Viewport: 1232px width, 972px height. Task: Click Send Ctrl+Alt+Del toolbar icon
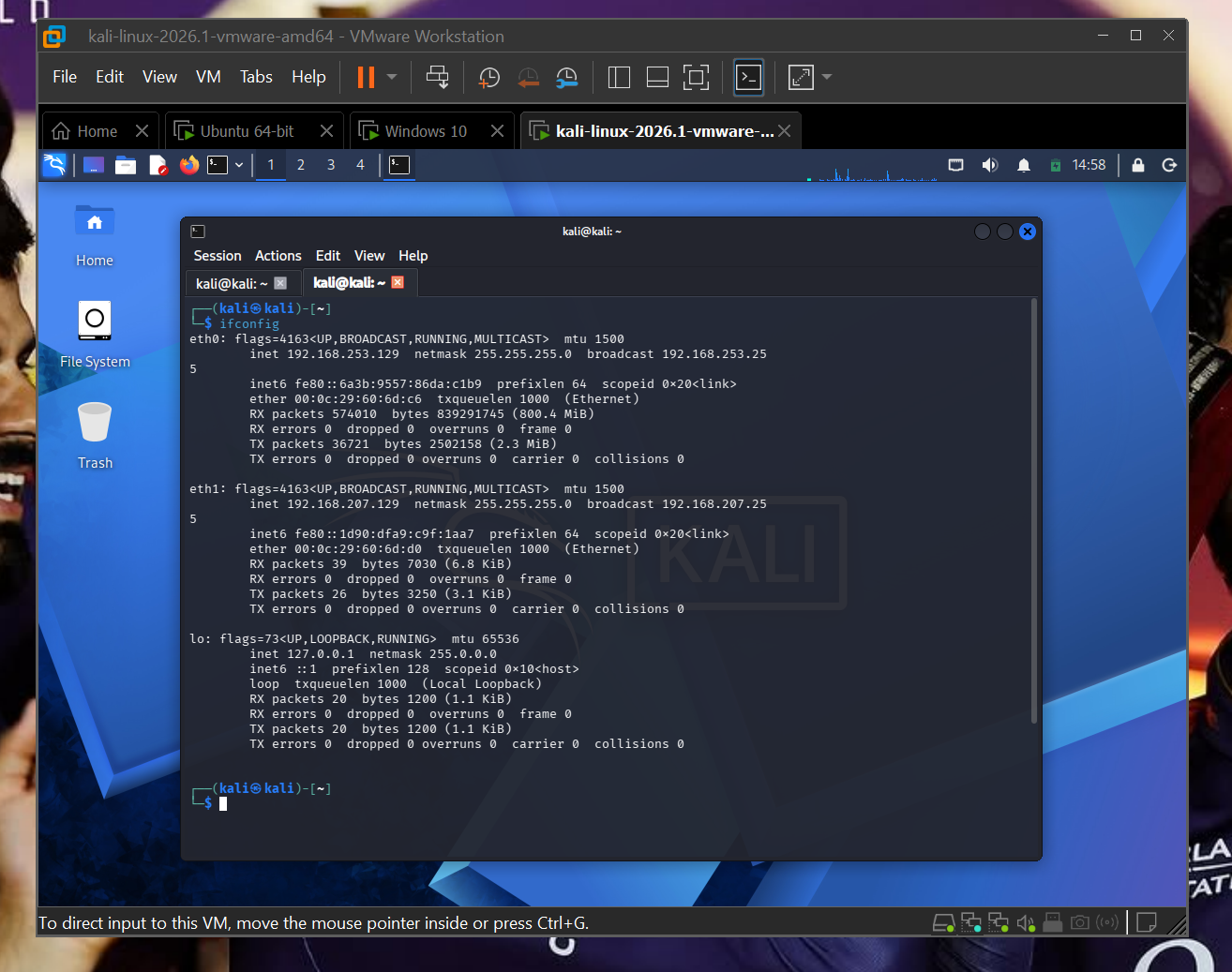[x=438, y=77]
